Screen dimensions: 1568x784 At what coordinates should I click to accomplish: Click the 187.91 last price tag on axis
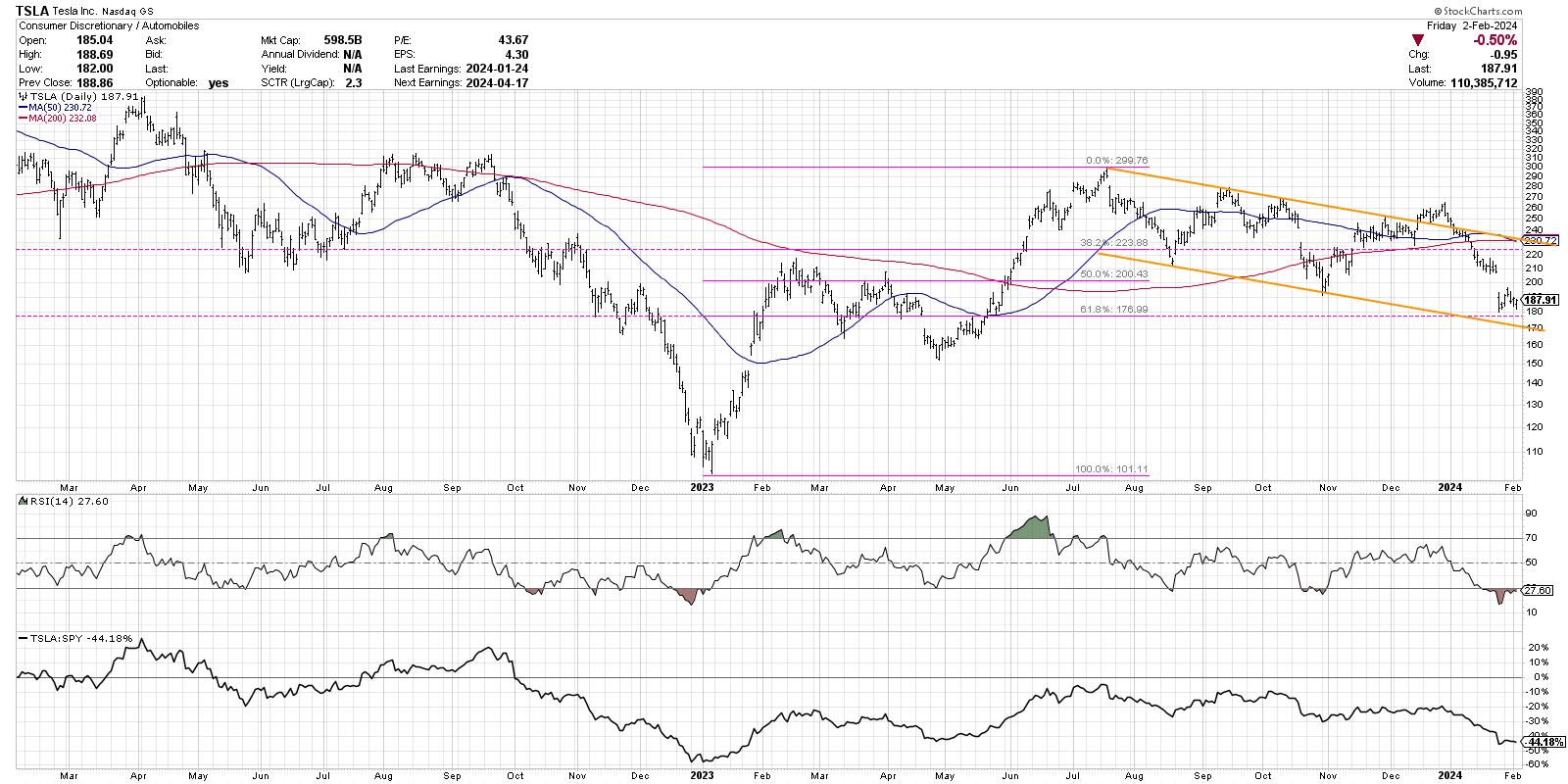pos(1540,300)
